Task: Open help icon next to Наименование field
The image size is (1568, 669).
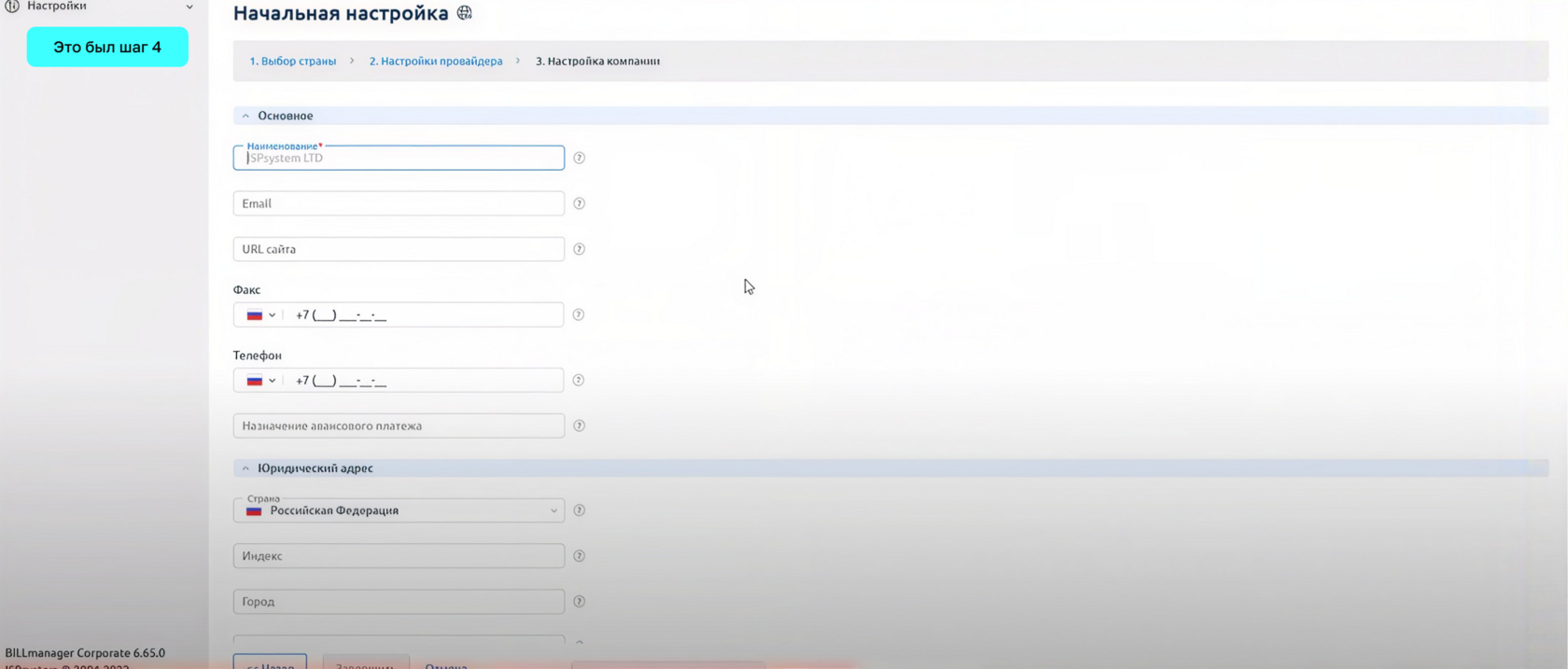Action: [579, 158]
